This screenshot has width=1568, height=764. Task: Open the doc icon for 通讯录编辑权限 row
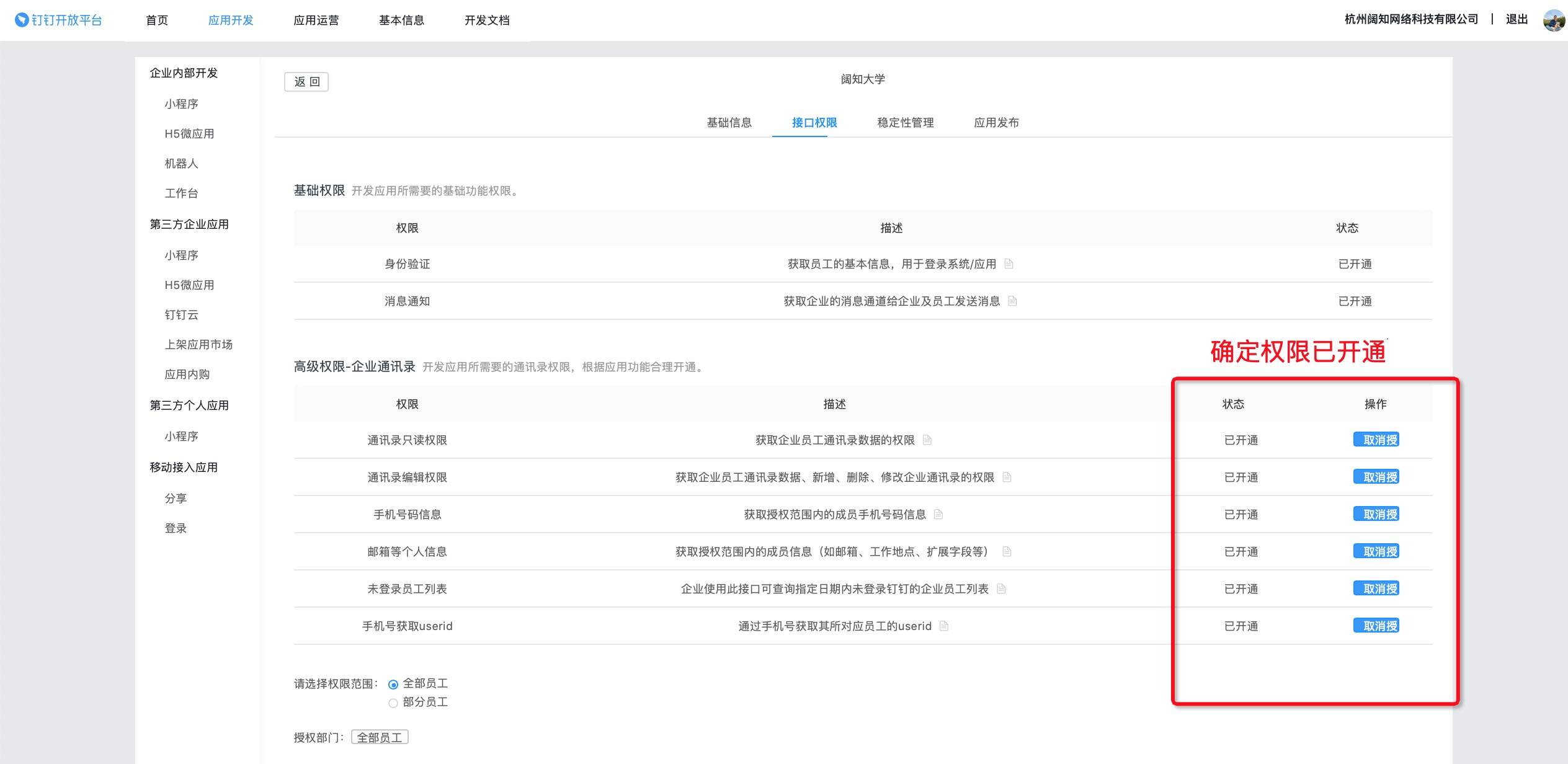(1007, 477)
